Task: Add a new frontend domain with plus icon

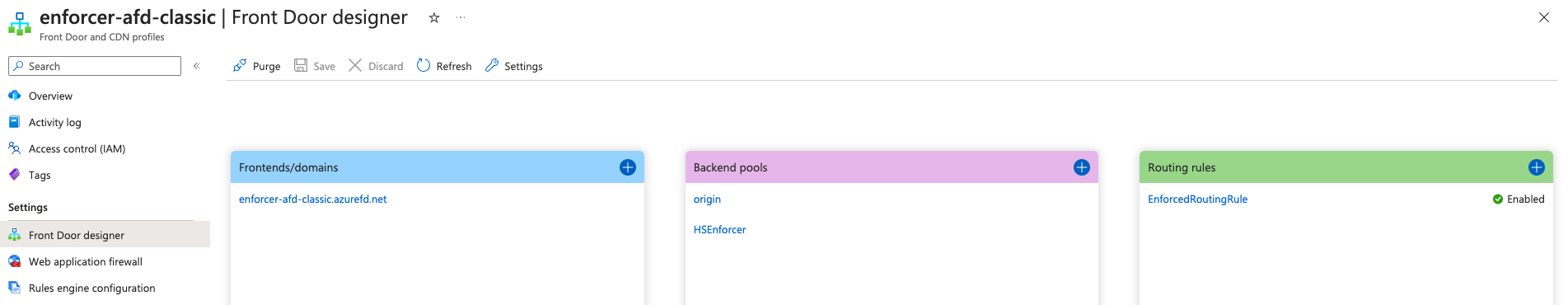Action: pyautogui.click(x=627, y=167)
